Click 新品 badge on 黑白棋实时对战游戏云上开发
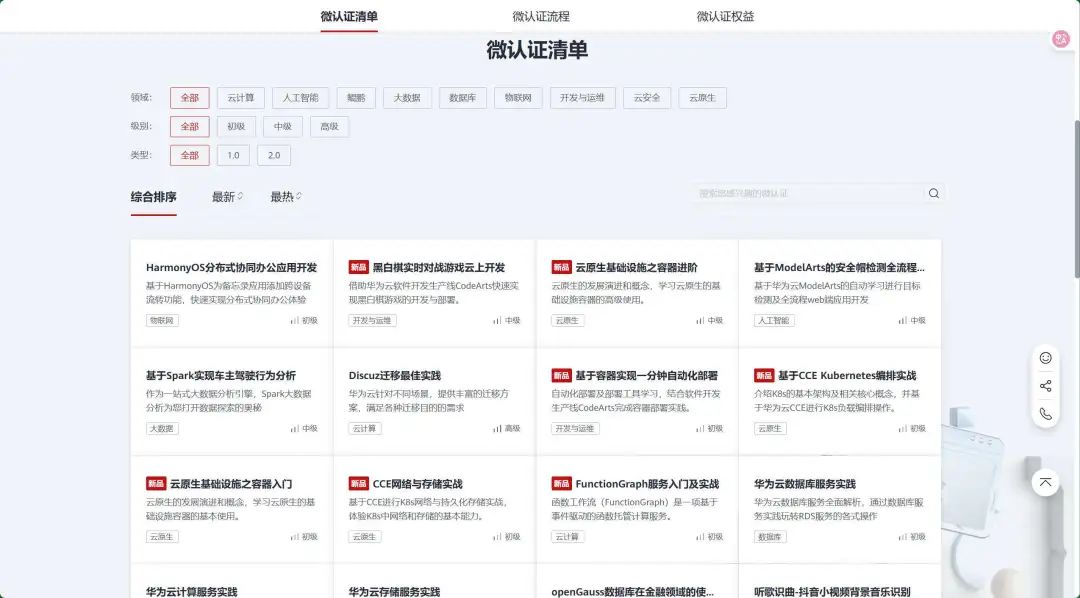This screenshot has width=1080, height=598. (x=358, y=267)
